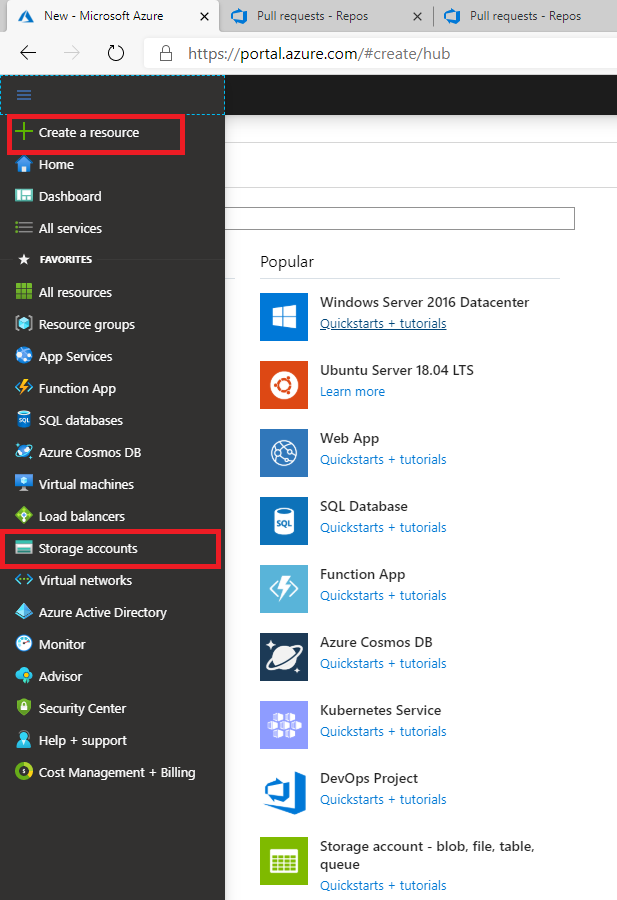
Task: Click the Kubernetes Service title text
Action: point(381,711)
